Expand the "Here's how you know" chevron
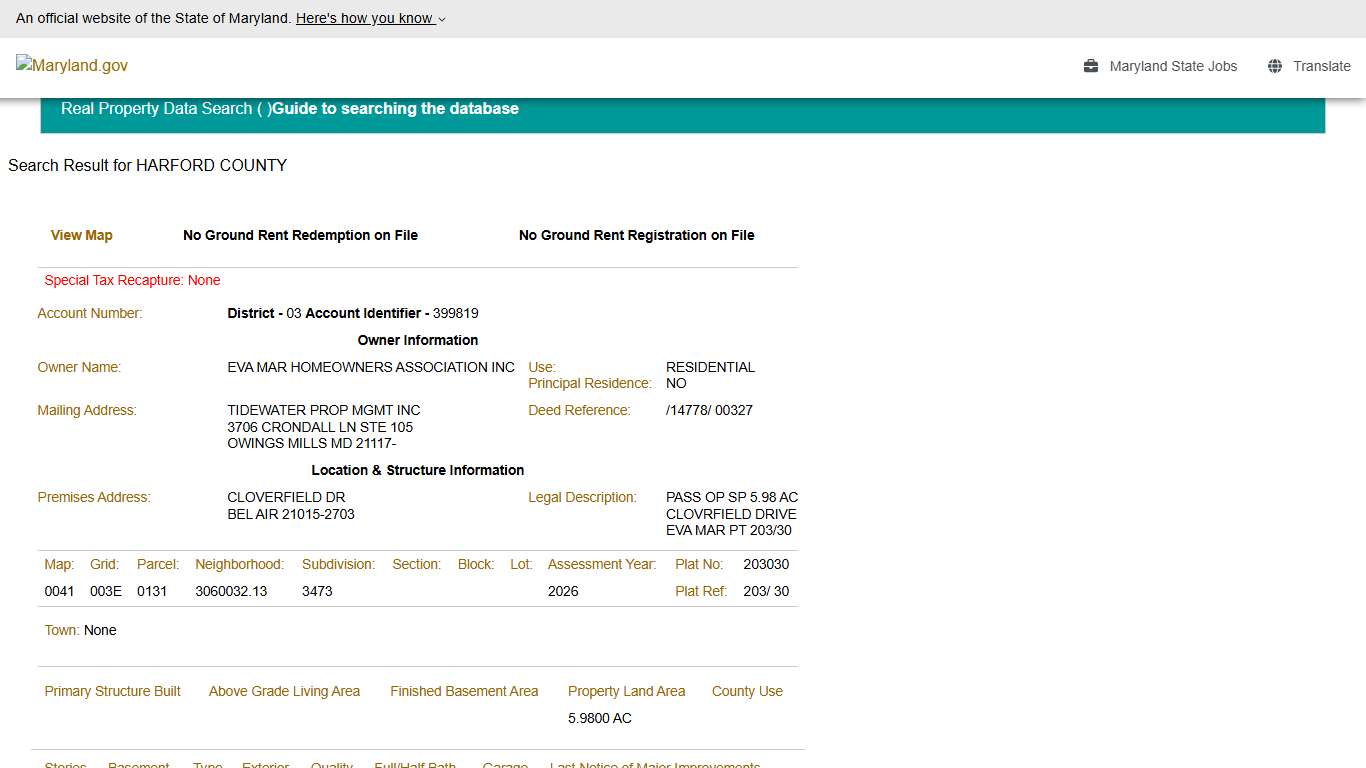Image resolution: width=1366 pixels, height=768 pixels. (442, 19)
